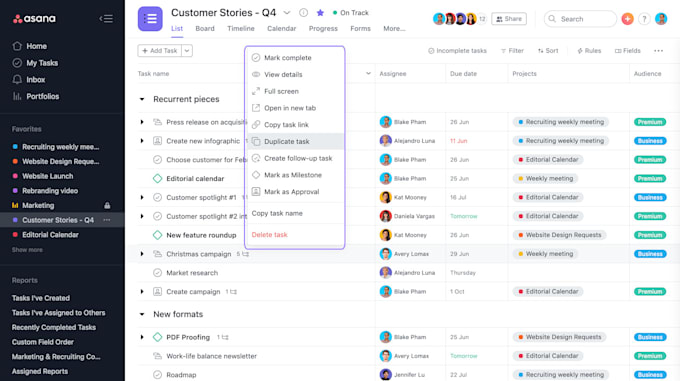This screenshot has height=381, width=680.
Task: Click the orange plus quick-add button
Action: point(627,19)
